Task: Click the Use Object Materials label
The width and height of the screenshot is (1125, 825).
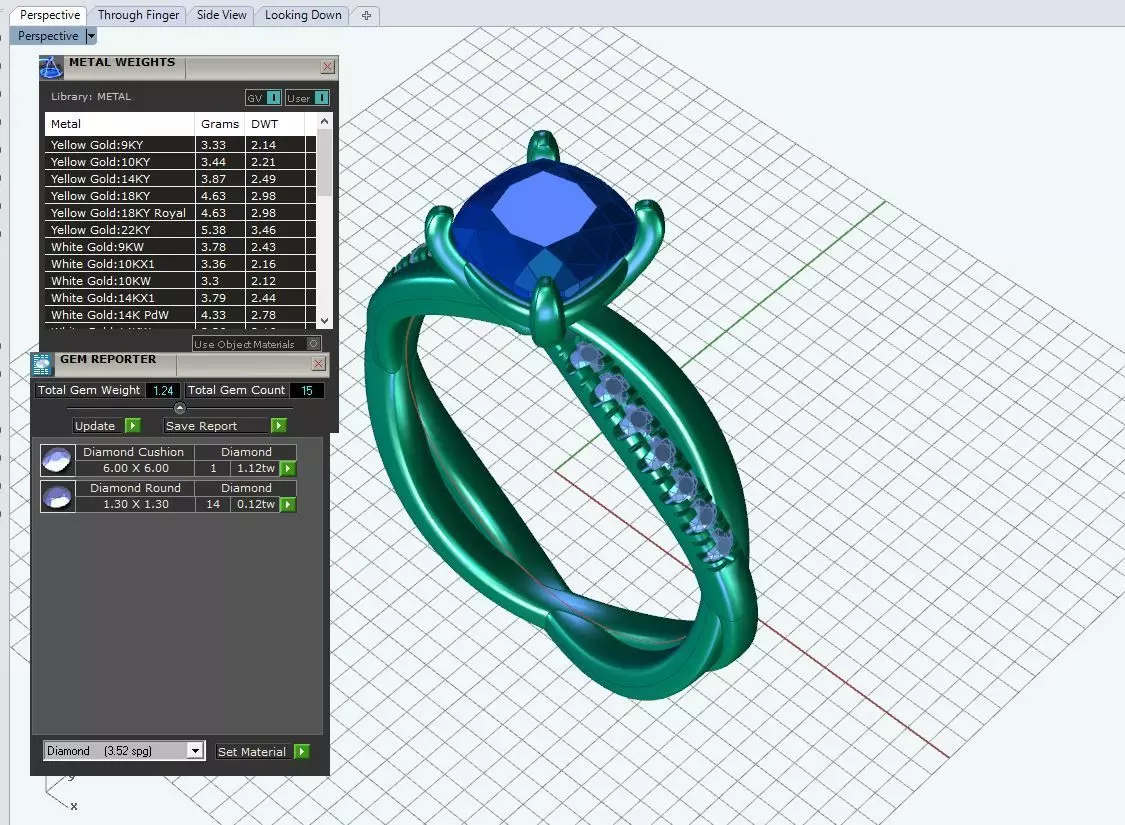Action: click(x=244, y=344)
